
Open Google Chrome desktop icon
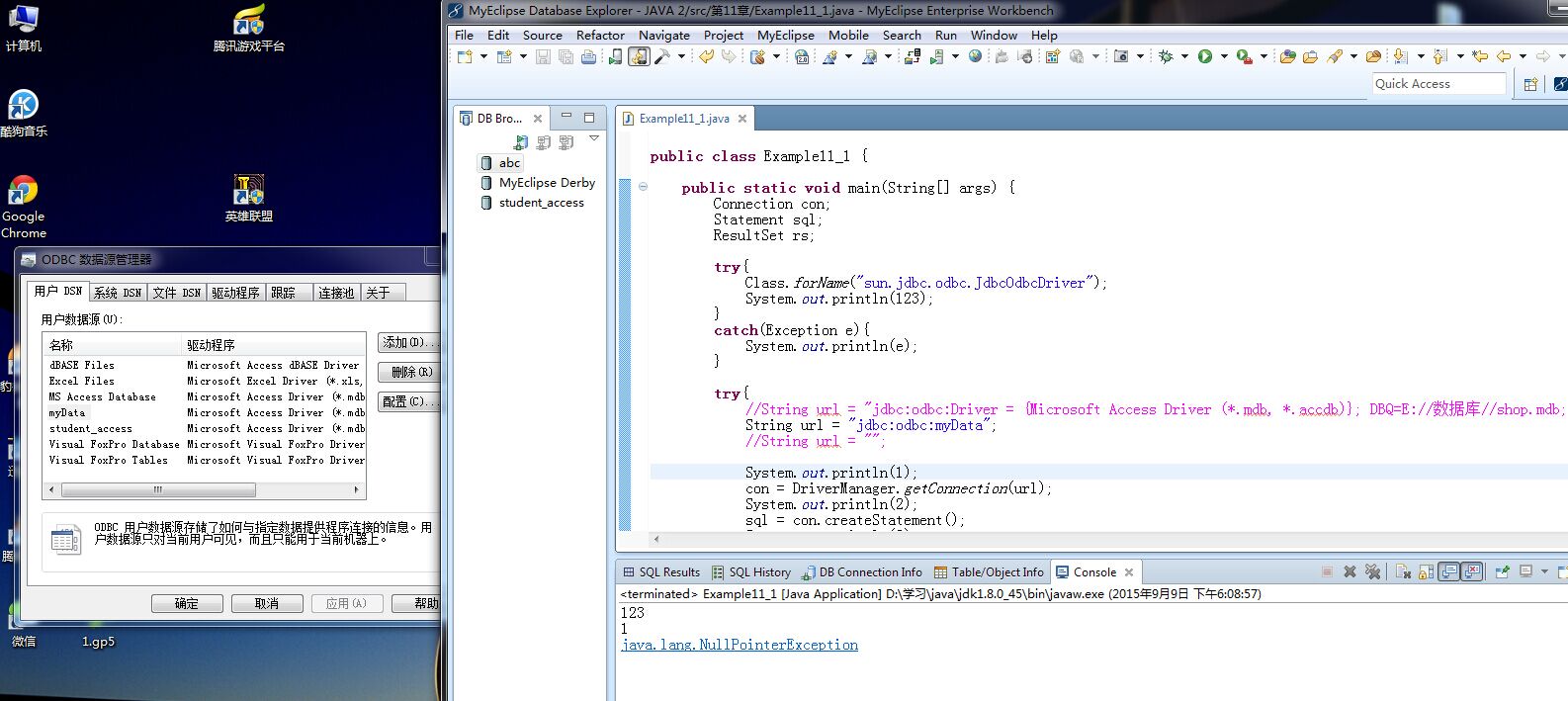pos(24,207)
